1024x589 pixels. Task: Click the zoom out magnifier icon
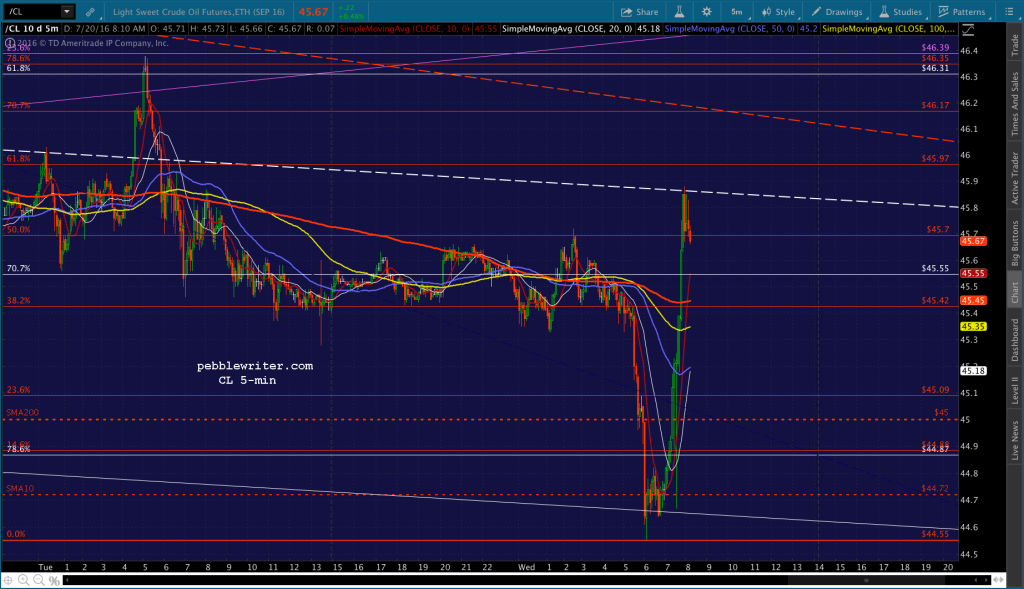coord(39,580)
